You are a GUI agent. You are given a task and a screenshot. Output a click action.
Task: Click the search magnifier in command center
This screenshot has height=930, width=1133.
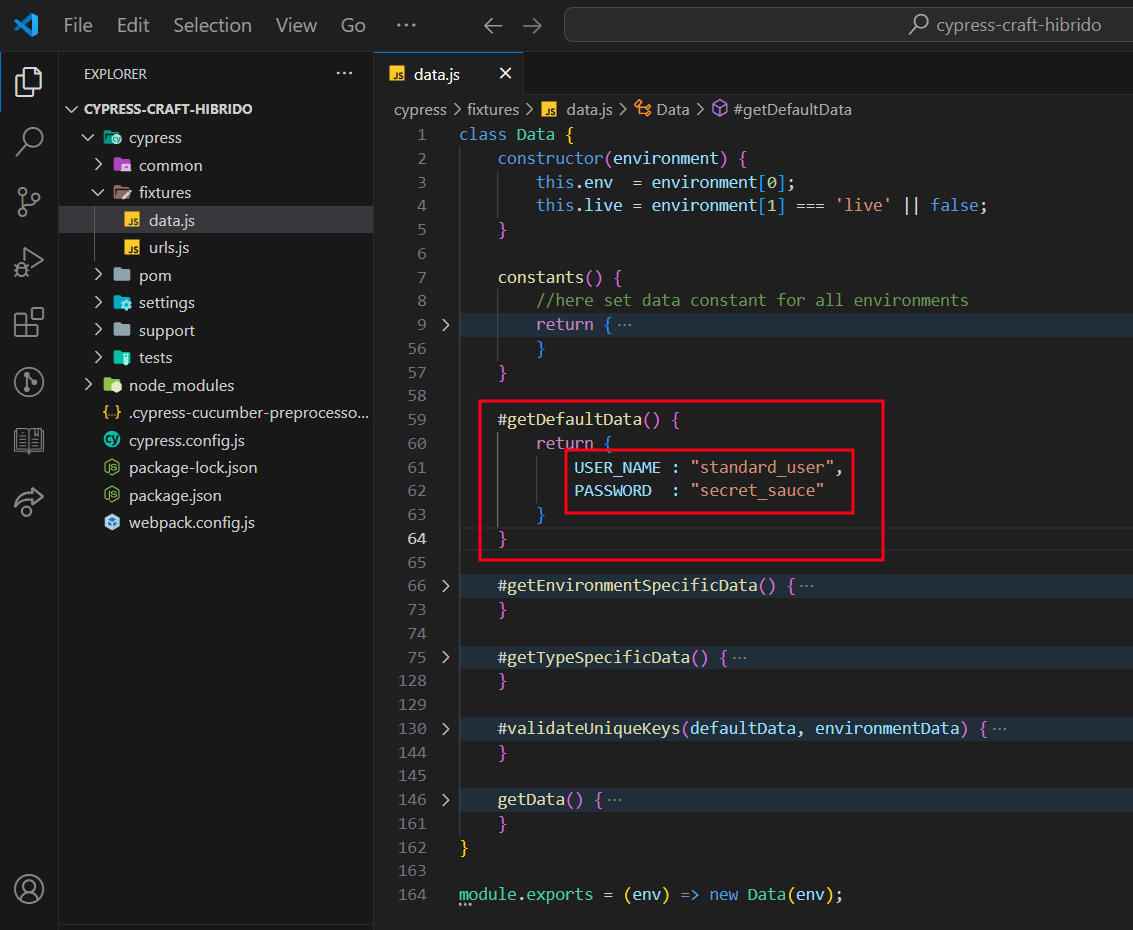918,25
